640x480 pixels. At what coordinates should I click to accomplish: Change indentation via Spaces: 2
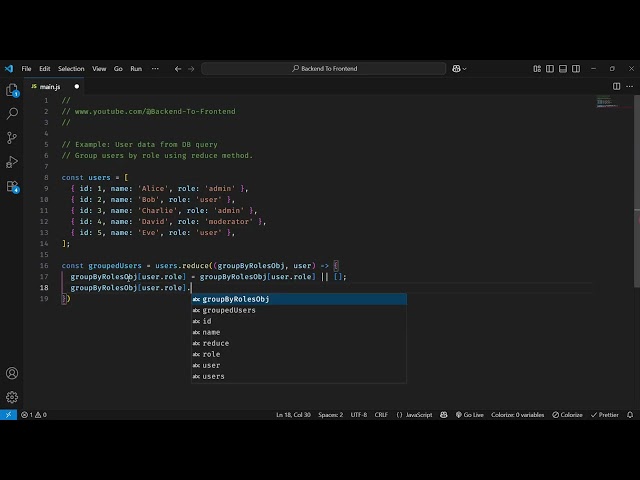pos(331,415)
